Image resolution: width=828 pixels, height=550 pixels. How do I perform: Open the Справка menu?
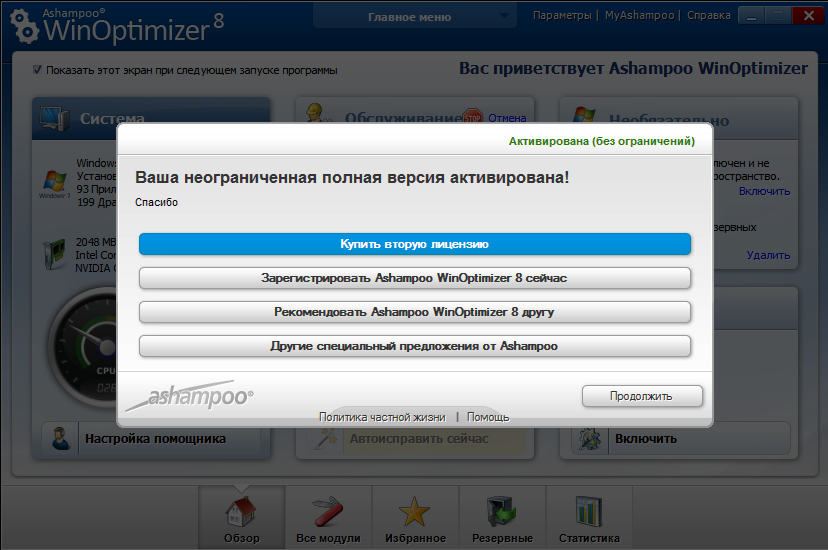click(x=708, y=16)
